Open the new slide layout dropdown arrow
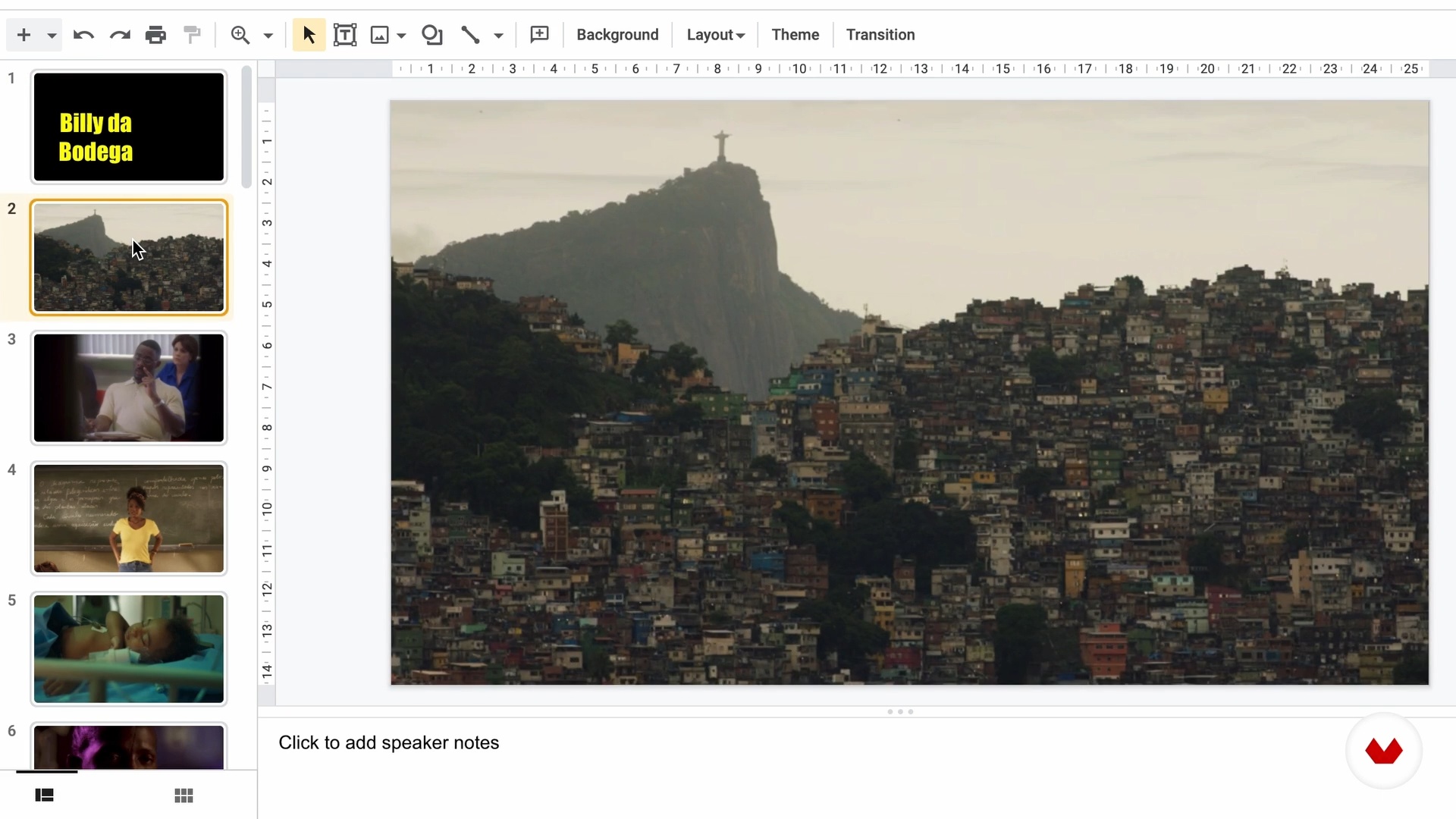This screenshot has height=819, width=1456. (x=52, y=36)
